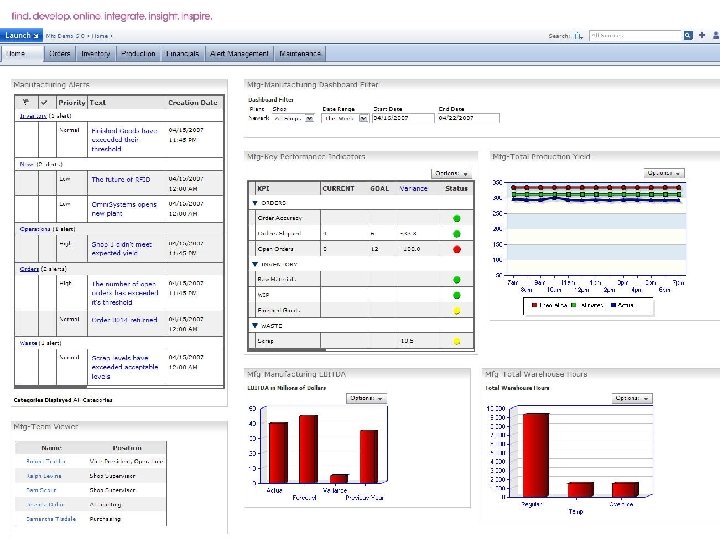Click the Actual bar in EBITDA chart
Viewport: 720px width, 540px height.
pos(278,452)
